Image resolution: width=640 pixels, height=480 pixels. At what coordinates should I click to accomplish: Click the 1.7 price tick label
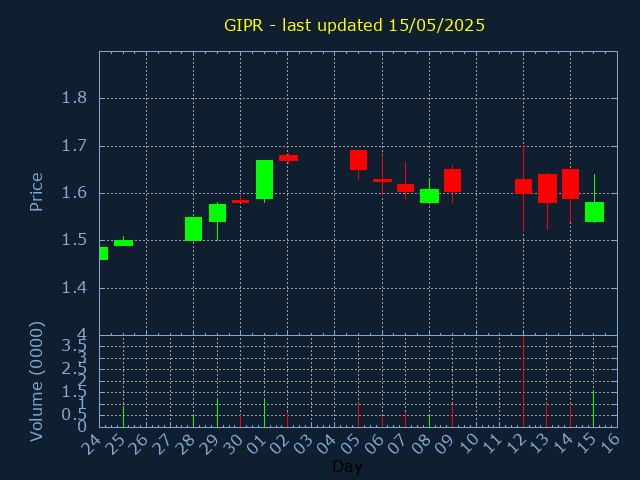[74, 146]
